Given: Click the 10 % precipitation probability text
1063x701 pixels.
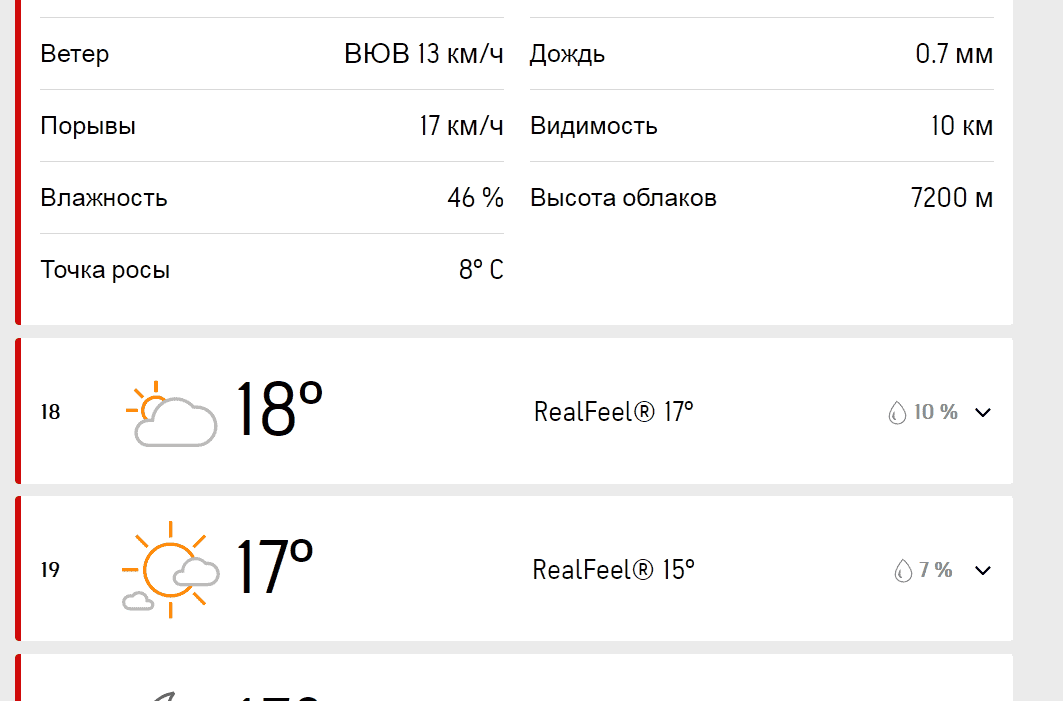Looking at the screenshot, I should 936,412.
